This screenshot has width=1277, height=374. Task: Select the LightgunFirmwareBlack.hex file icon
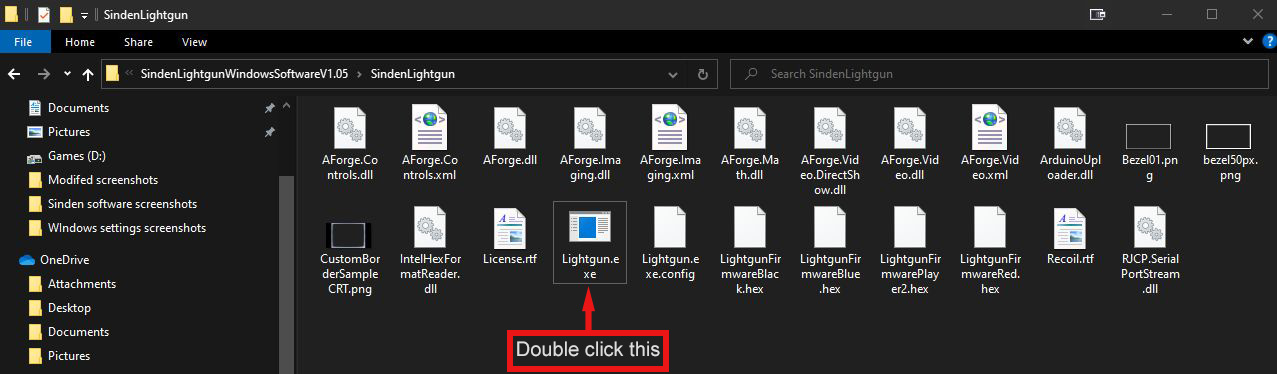749,227
